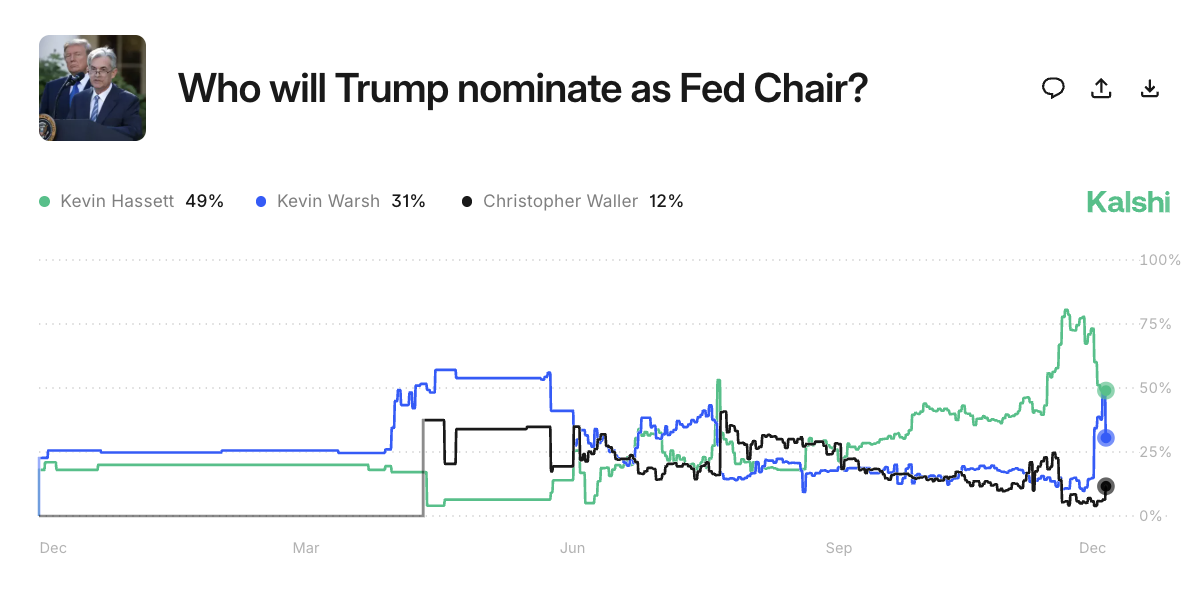Click the Kalshi logo

[1128, 202]
